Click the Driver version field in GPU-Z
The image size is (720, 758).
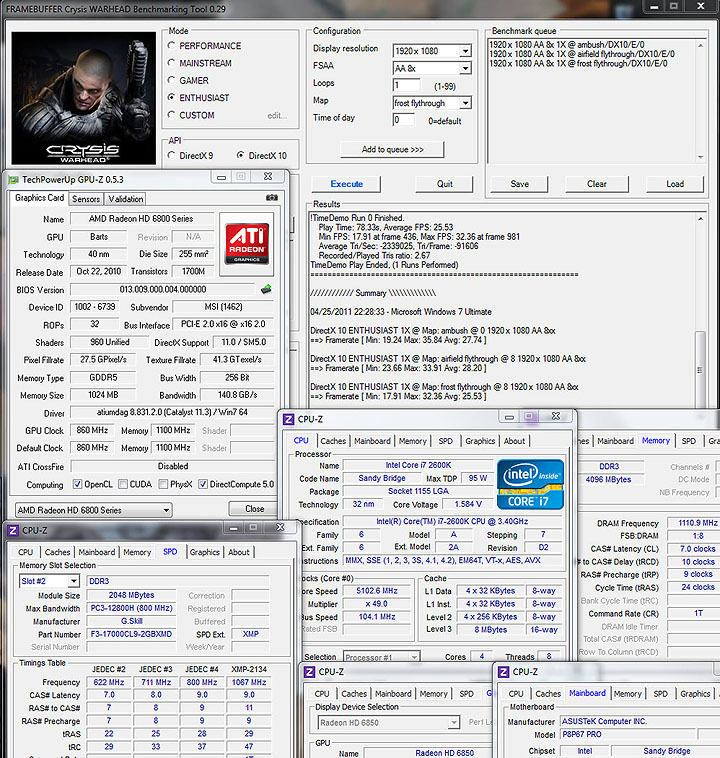(172, 412)
